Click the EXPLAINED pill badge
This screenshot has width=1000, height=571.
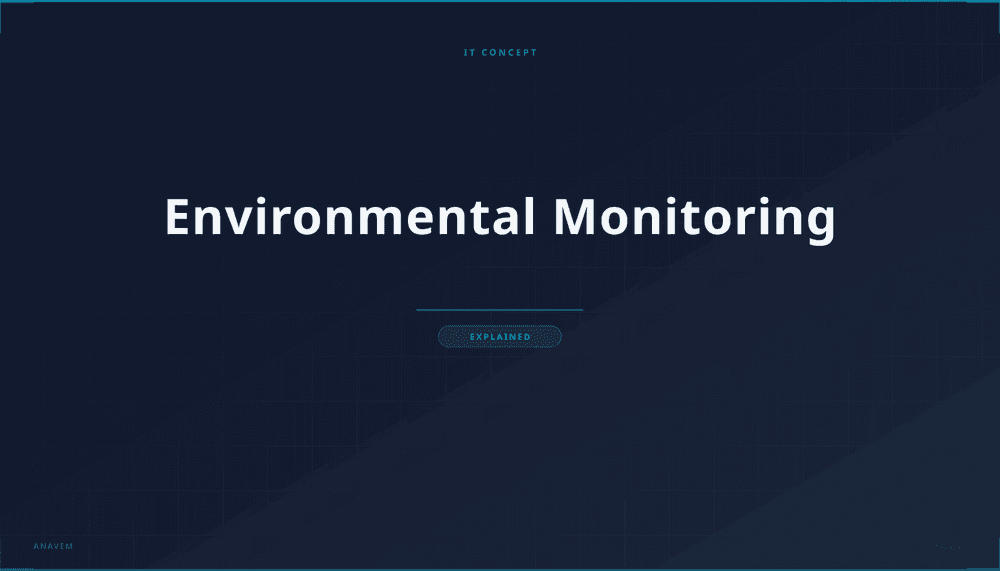[x=500, y=336]
